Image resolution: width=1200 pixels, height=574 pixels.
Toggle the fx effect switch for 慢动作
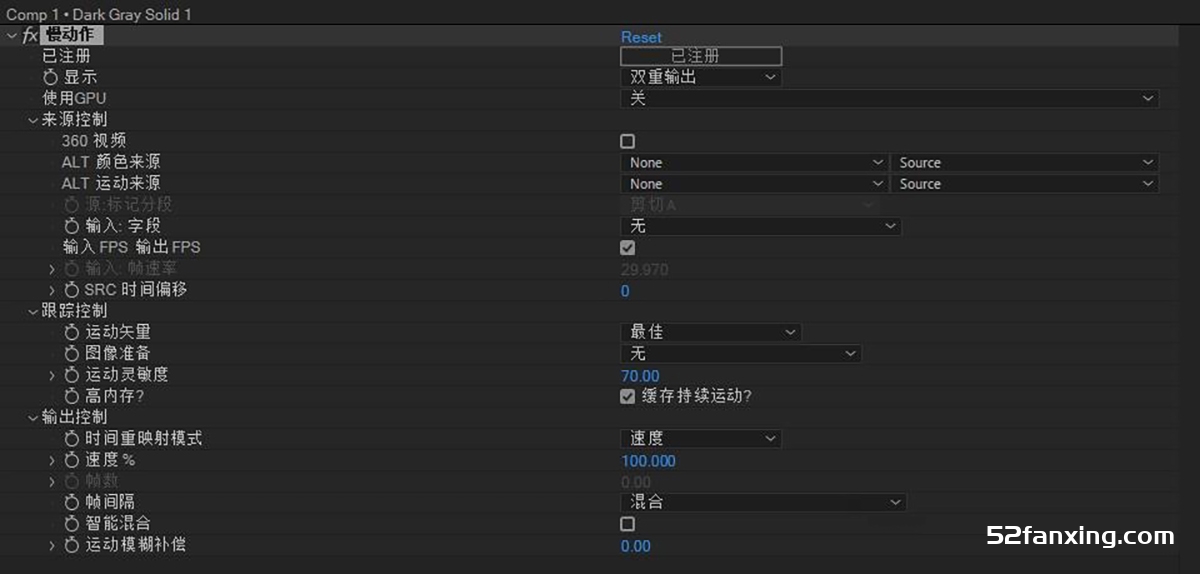pyautogui.click(x=30, y=36)
